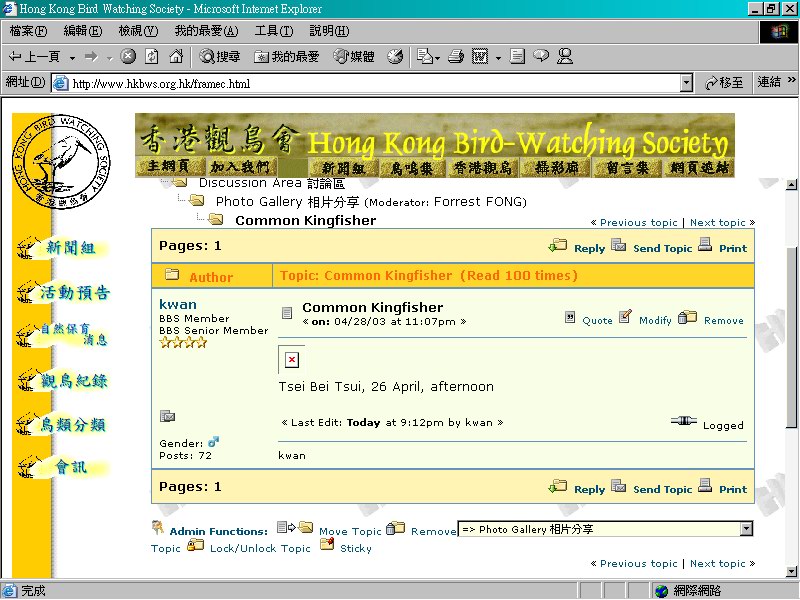800x600 pixels.
Task: Click the Print icon in browser toolbar
Action: pos(456,56)
